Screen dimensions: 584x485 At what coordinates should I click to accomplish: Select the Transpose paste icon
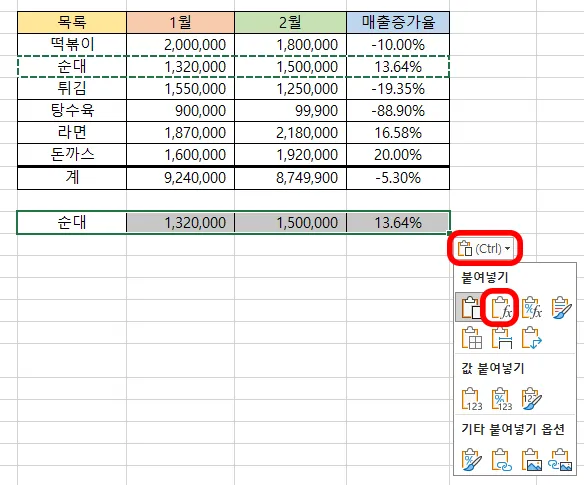click(531, 338)
